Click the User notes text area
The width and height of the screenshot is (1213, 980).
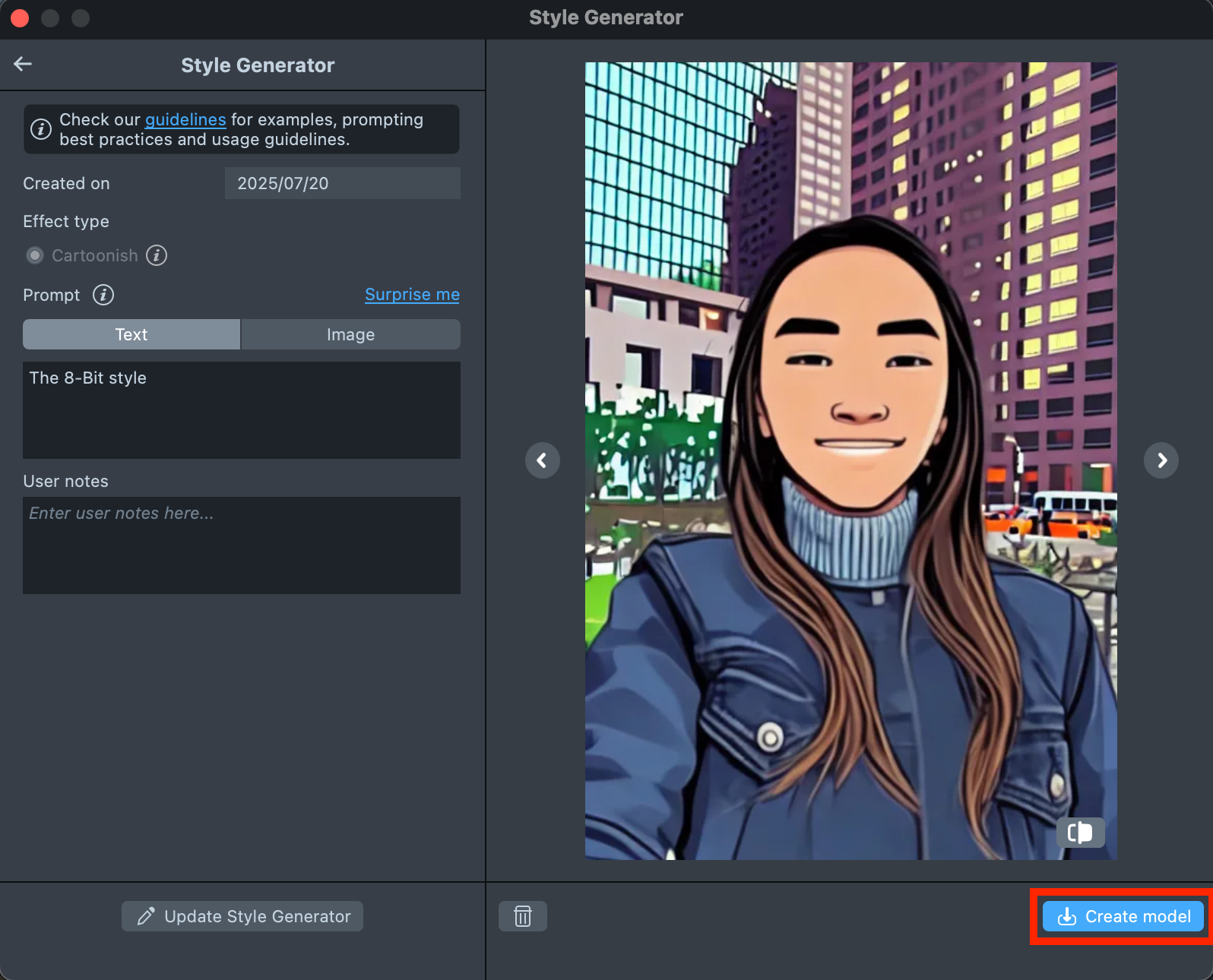point(242,545)
